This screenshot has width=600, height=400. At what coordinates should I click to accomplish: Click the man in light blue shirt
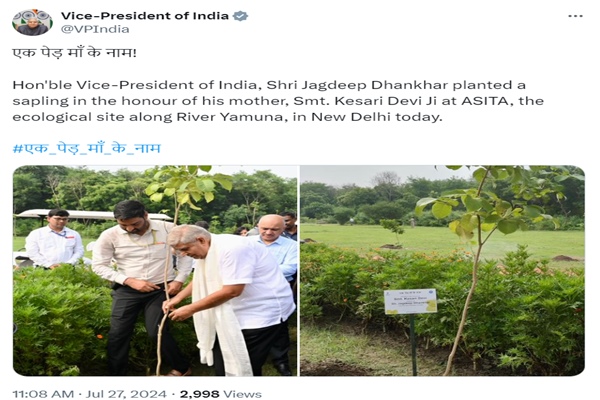click(x=277, y=245)
